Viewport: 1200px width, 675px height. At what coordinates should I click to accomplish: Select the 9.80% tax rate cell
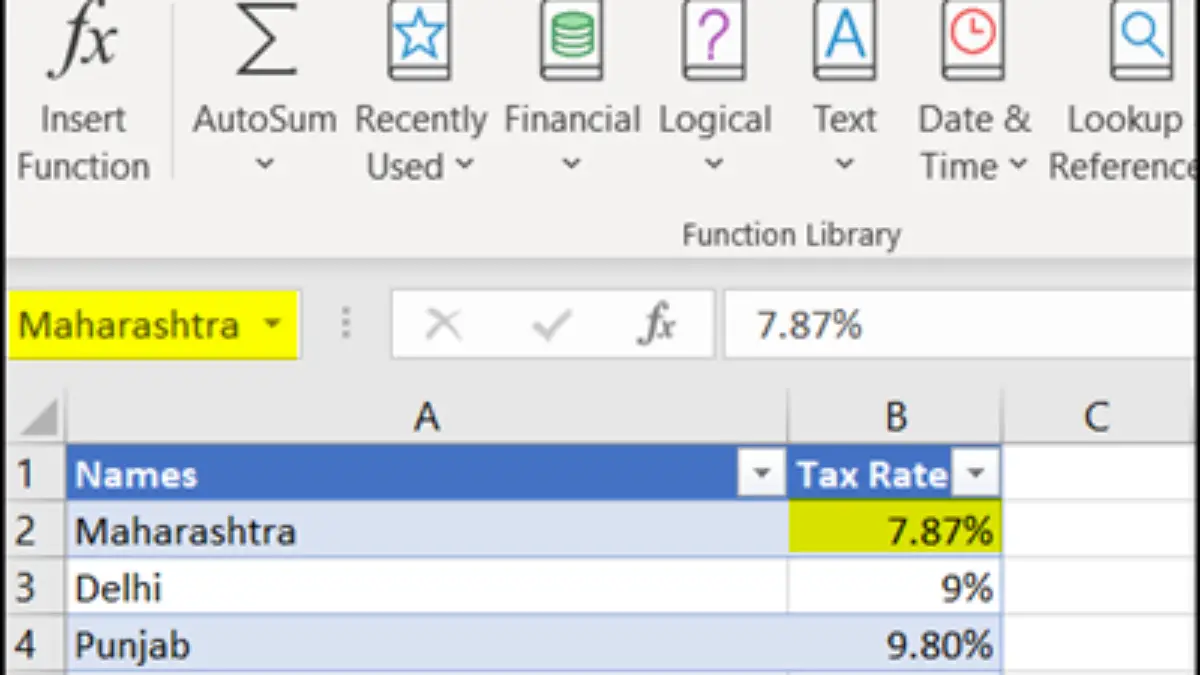click(x=895, y=644)
